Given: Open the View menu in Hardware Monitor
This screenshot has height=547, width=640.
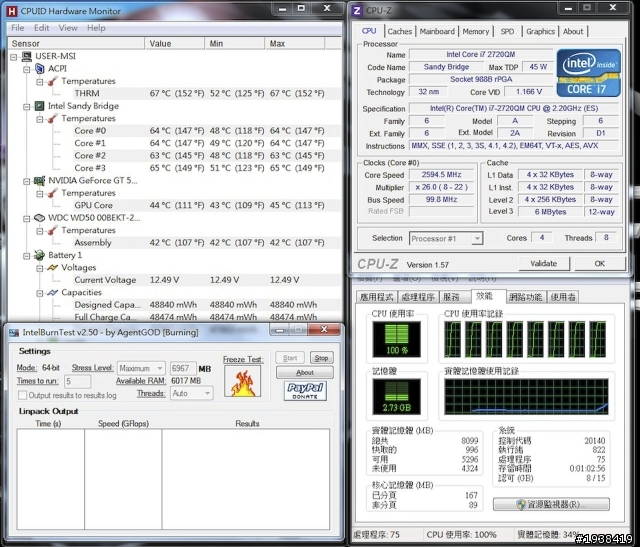Looking at the screenshot, I should pos(68,28).
